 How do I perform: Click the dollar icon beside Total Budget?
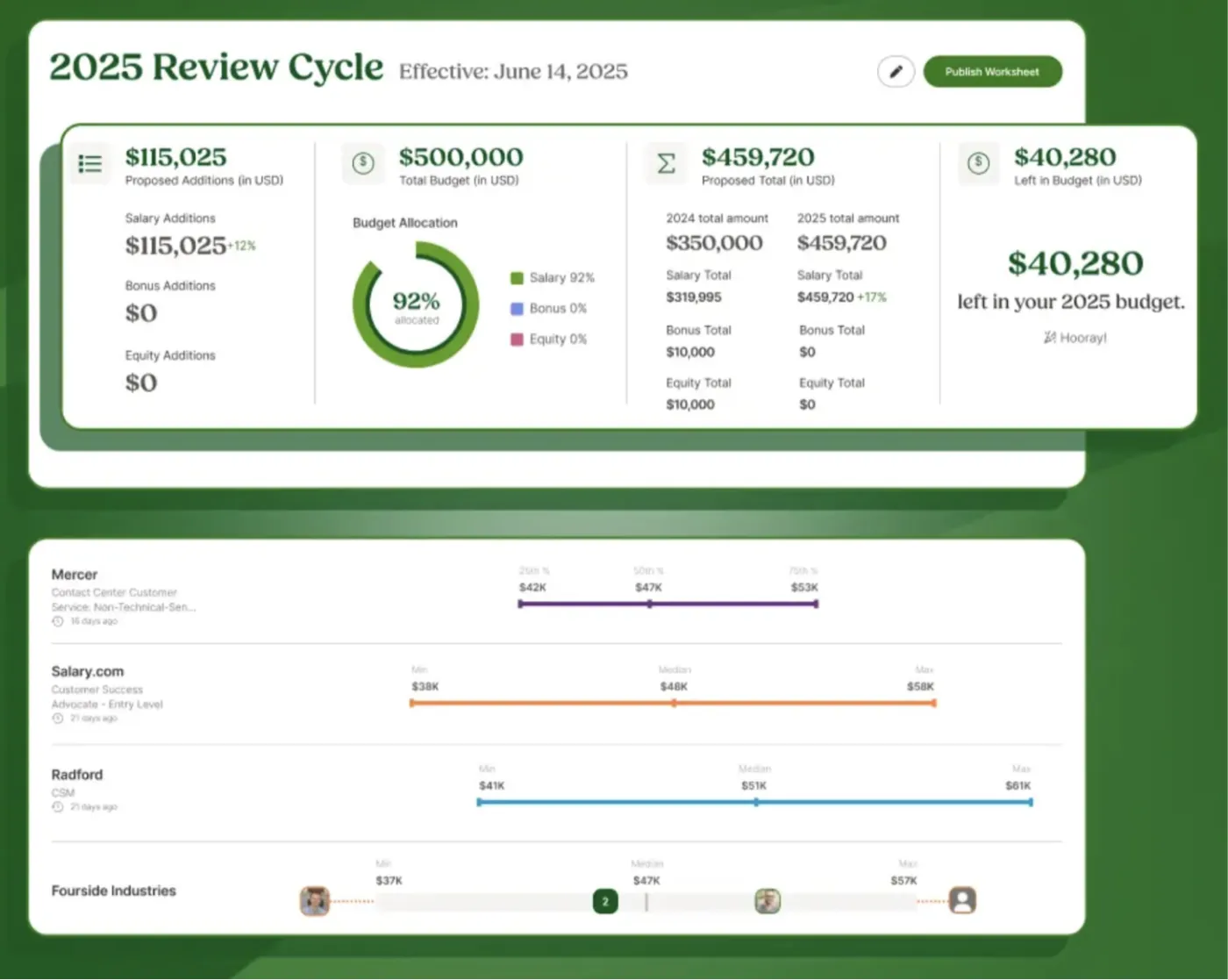pos(363,163)
